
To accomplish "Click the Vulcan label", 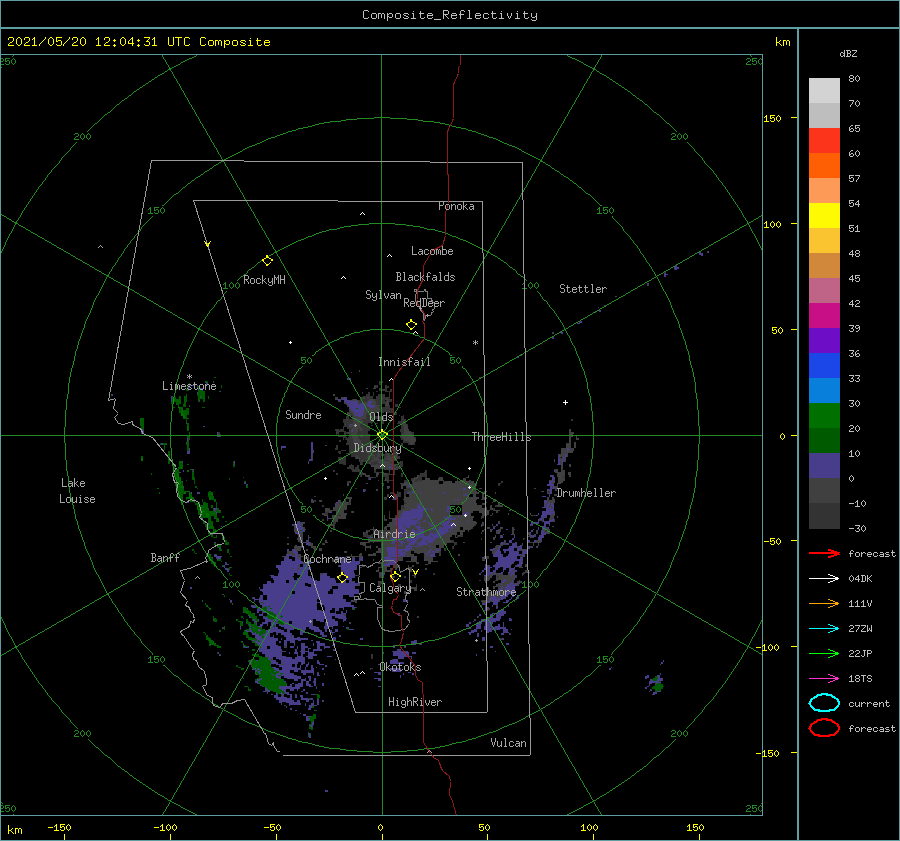I will pyautogui.click(x=508, y=743).
